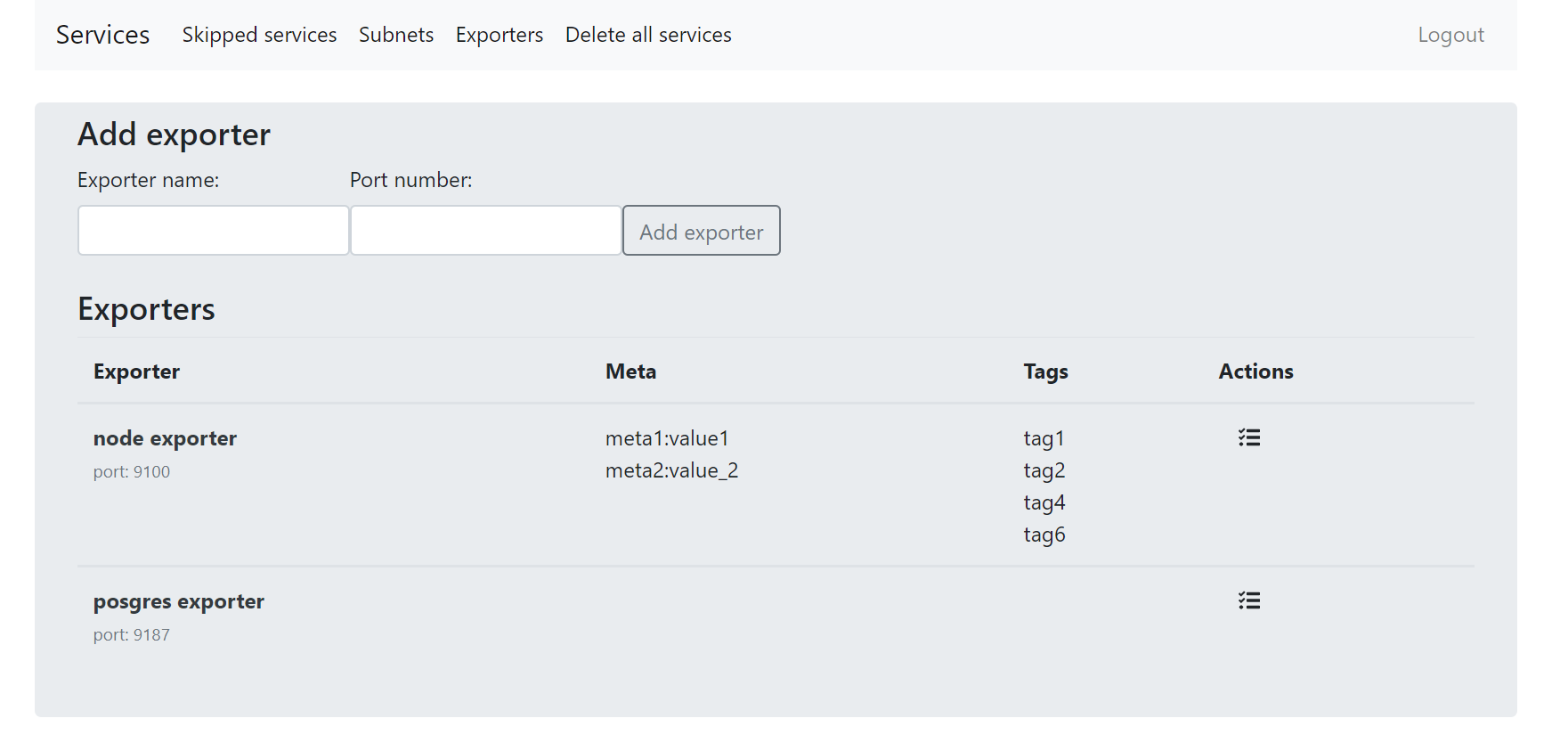Open the Subnets page
This screenshot has height=751, width=1568.
[396, 35]
